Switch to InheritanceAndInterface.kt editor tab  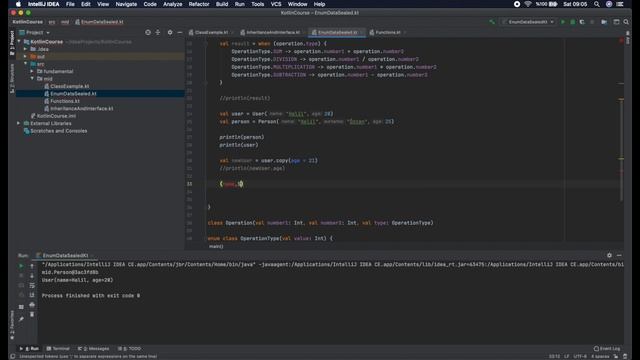pos(273,32)
